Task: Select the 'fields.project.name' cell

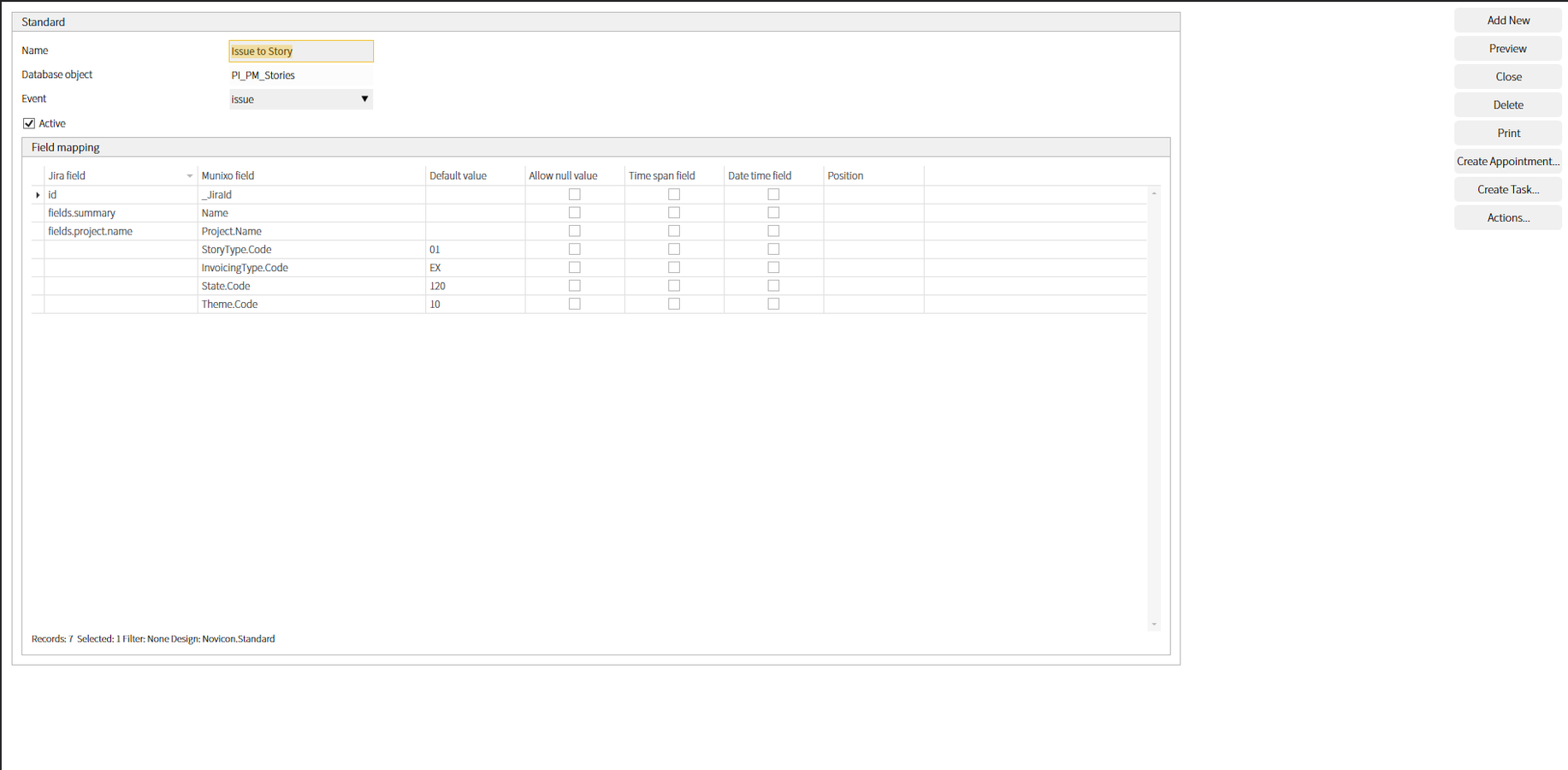Action: click(121, 231)
